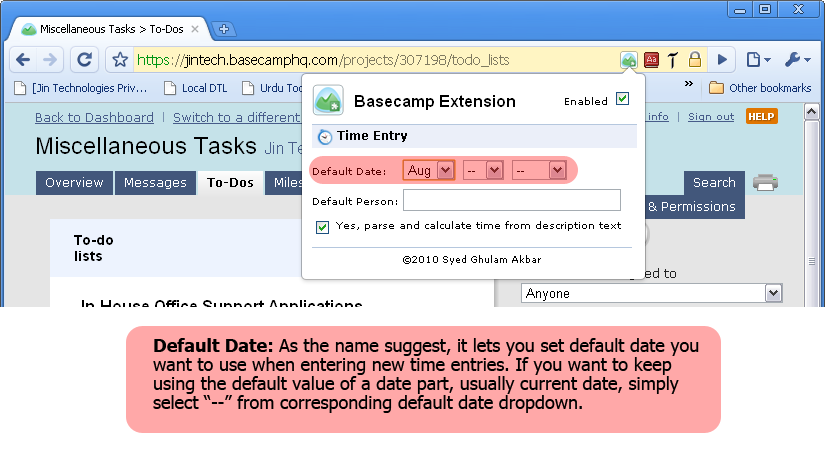Toggle the Enabled checkbox in the popup

622,99
